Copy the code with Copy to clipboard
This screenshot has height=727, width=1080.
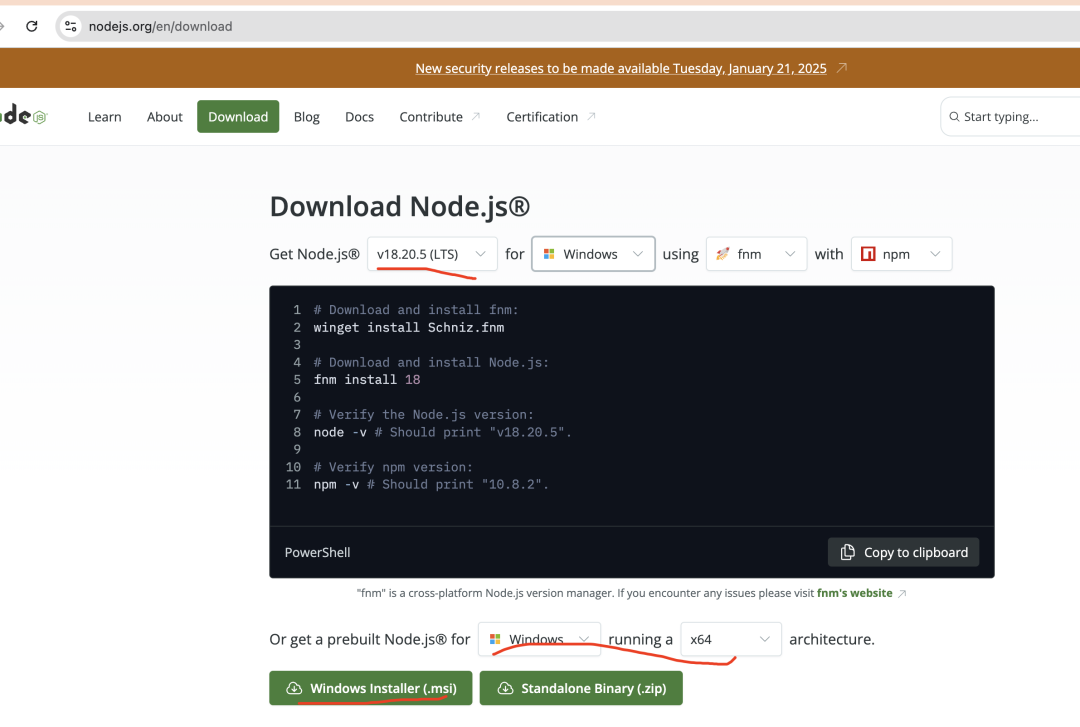pos(903,552)
